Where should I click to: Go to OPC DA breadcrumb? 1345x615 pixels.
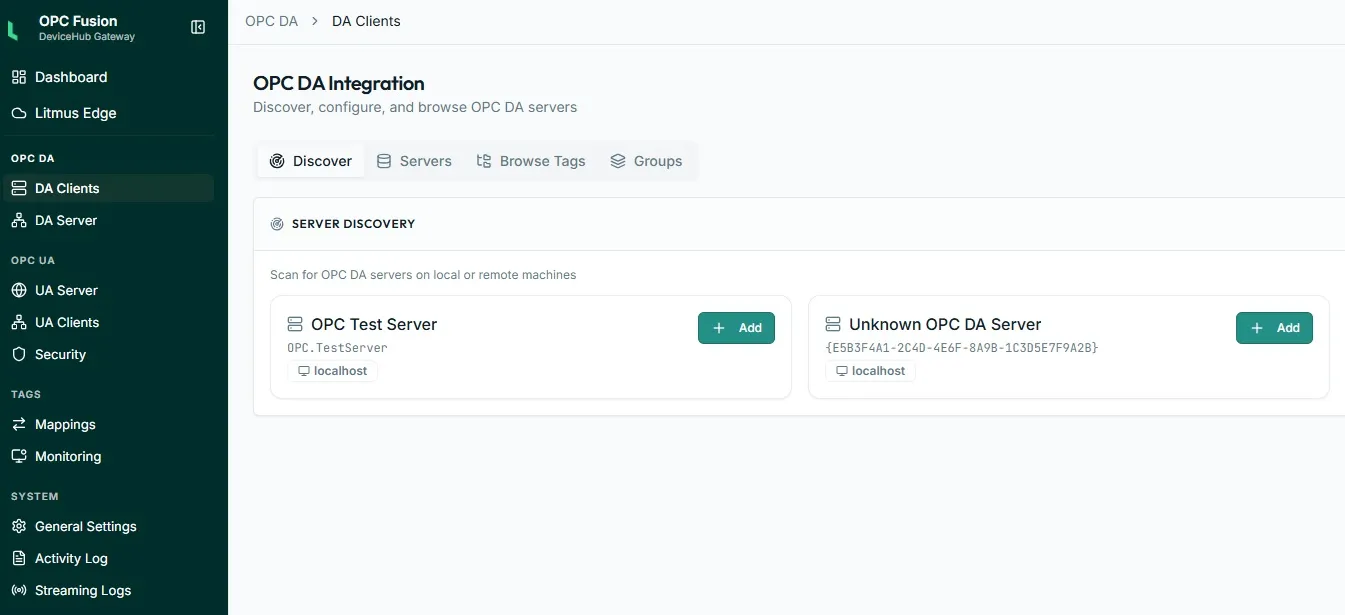tap(272, 21)
